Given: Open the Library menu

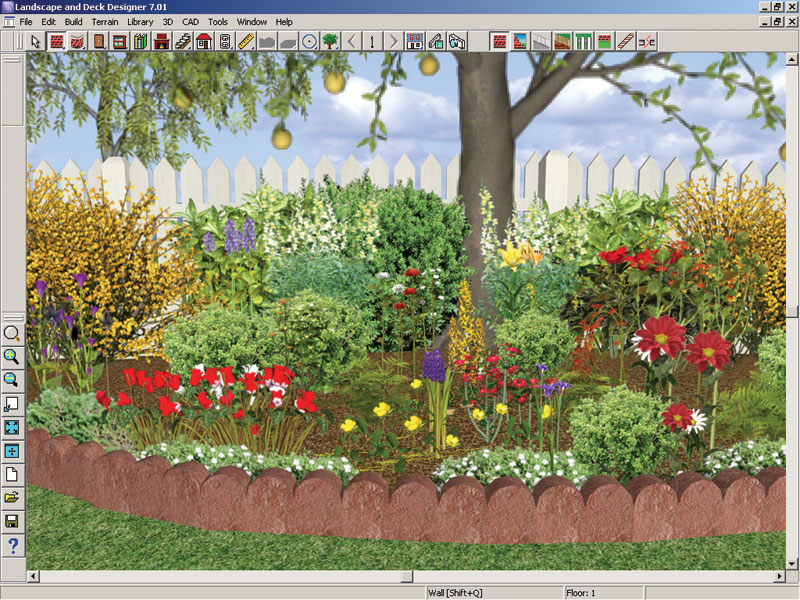Looking at the screenshot, I should point(140,21).
